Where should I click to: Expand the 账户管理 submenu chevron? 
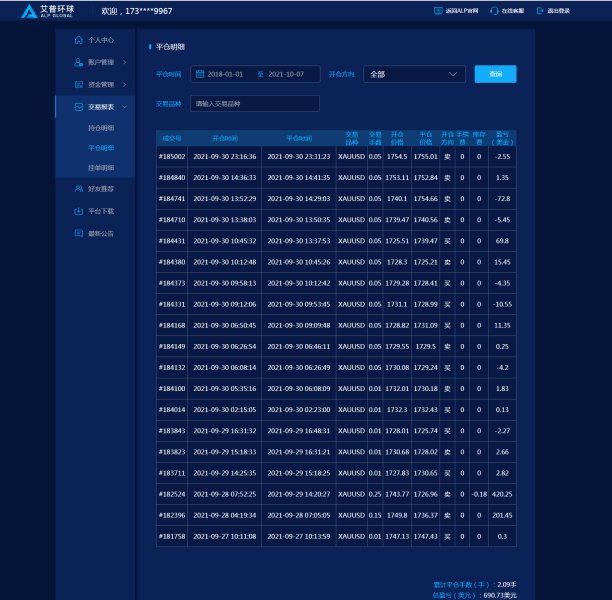[125, 62]
